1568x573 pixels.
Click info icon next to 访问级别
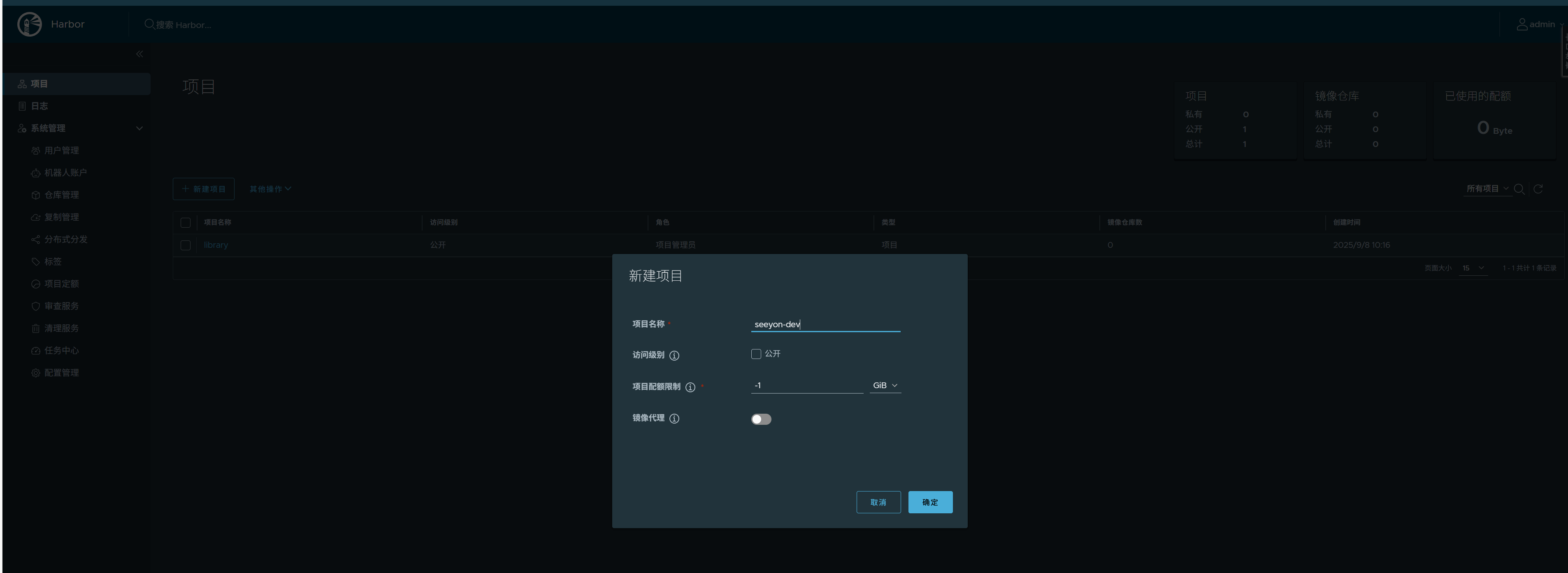pyautogui.click(x=674, y=356)
